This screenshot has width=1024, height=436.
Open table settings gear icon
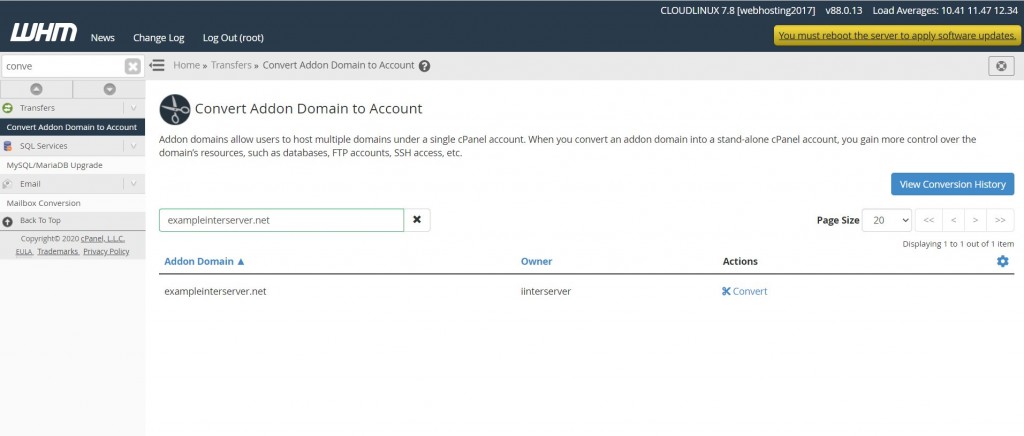point(1002,261)
